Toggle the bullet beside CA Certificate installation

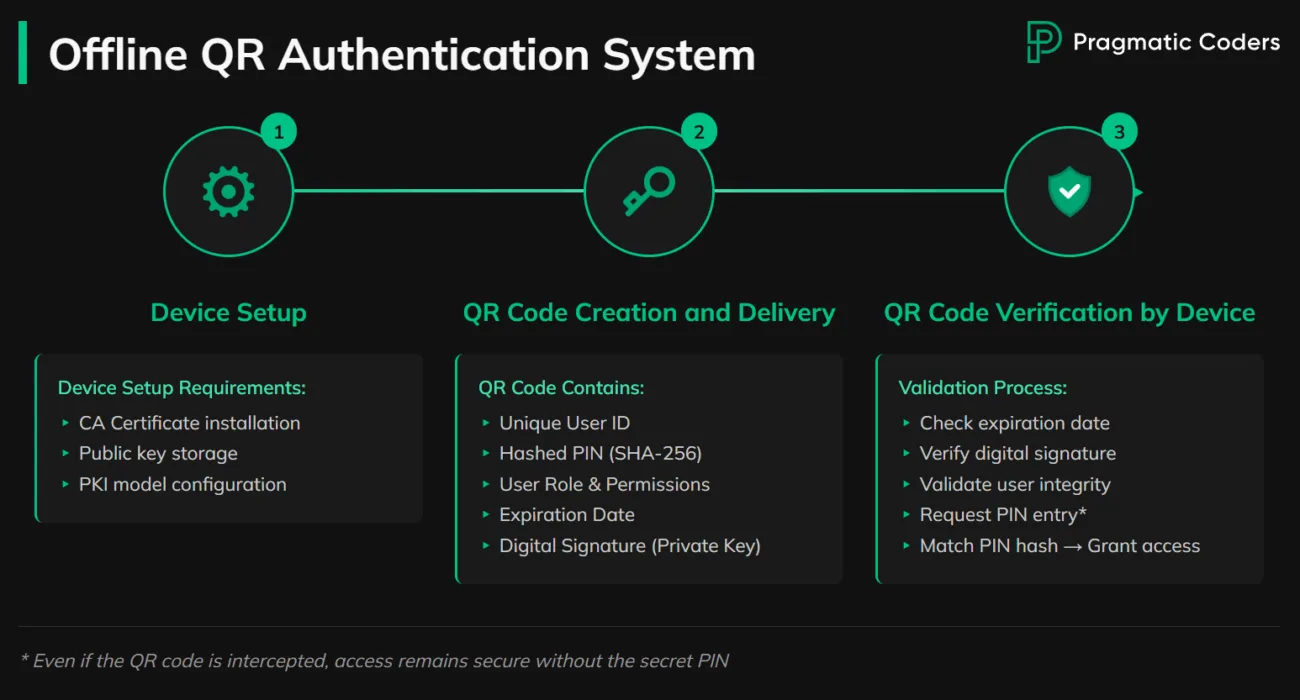point(66,423)
